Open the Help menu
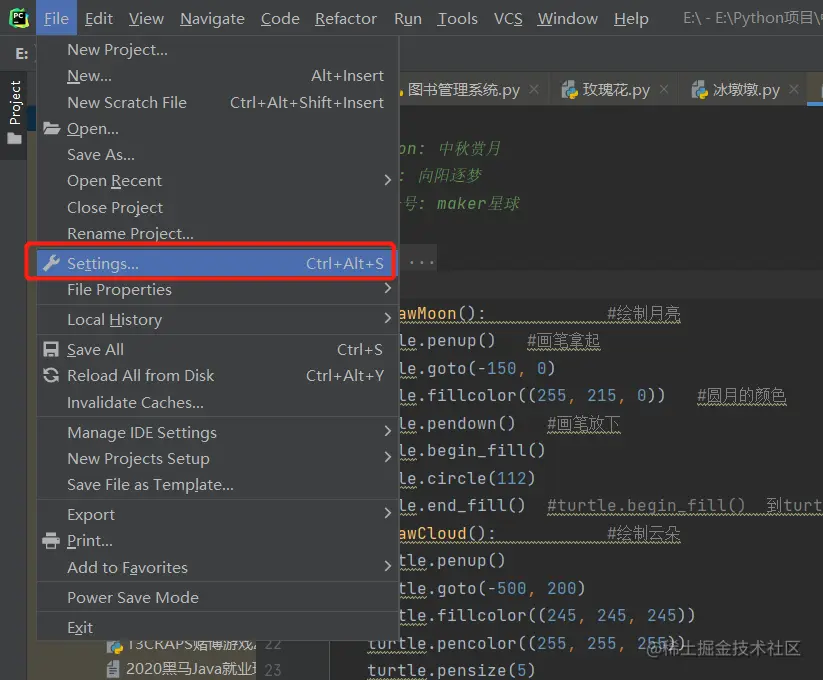Screen dimensions: 823x680 point(631,18)
